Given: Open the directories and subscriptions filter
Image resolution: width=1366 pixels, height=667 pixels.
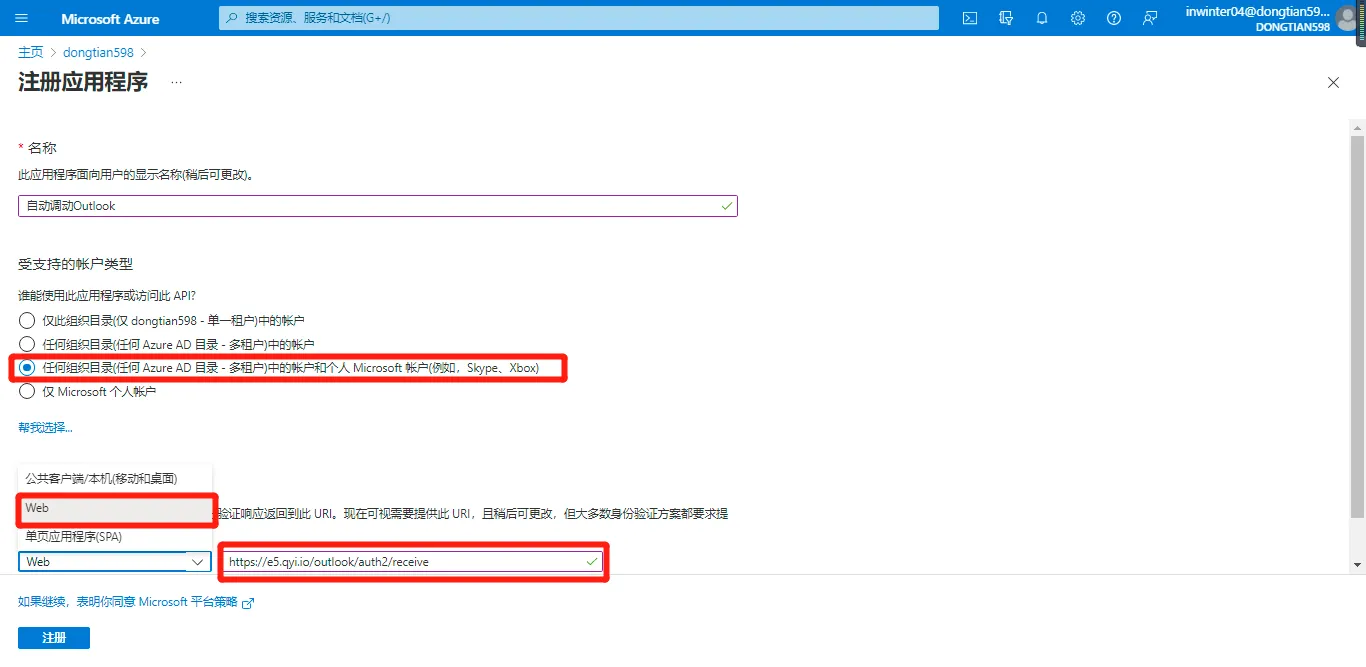Looking at the screenshot, I should tap(1006, 18).
